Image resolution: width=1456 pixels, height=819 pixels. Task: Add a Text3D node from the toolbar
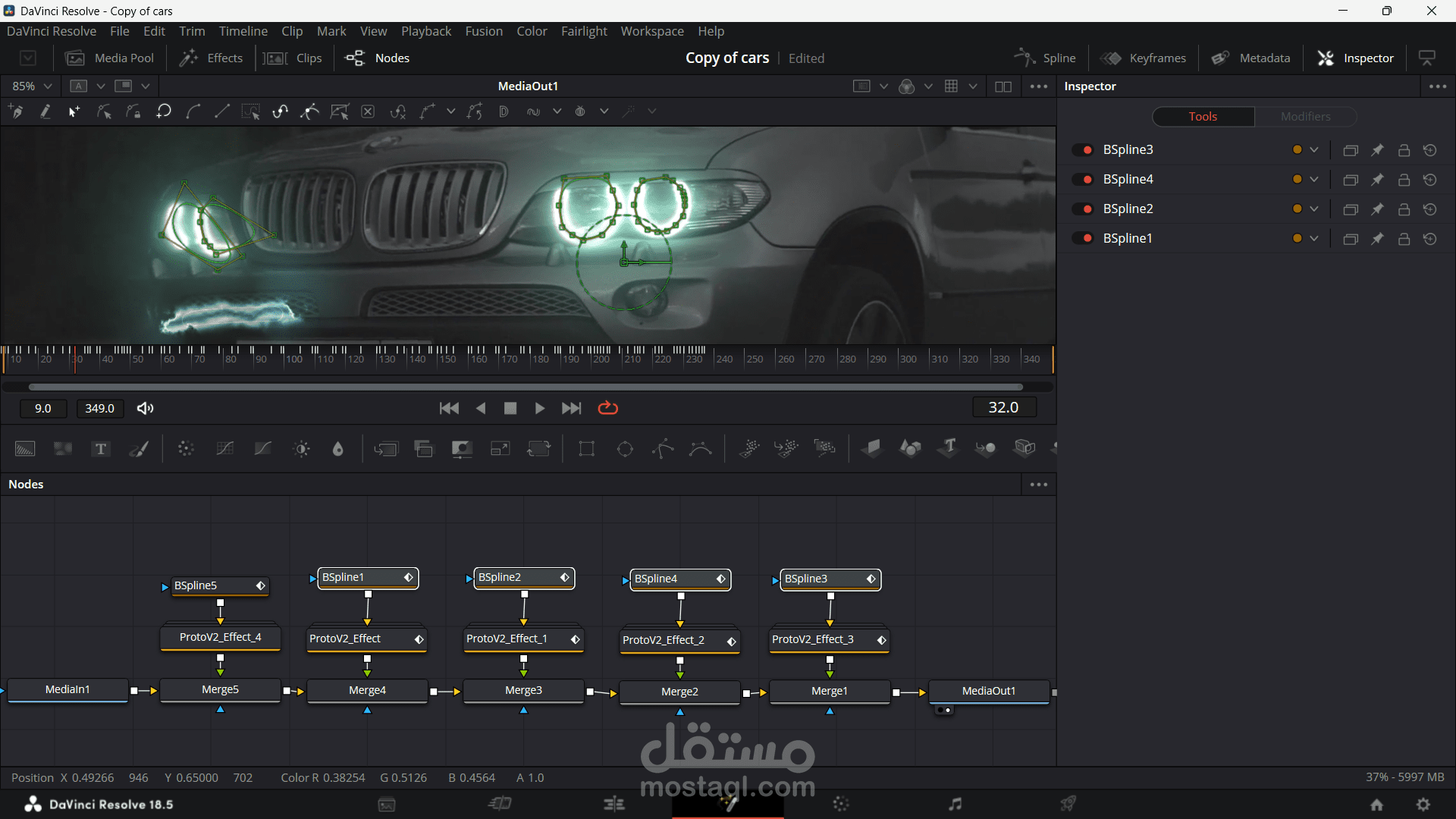[948, 448]
